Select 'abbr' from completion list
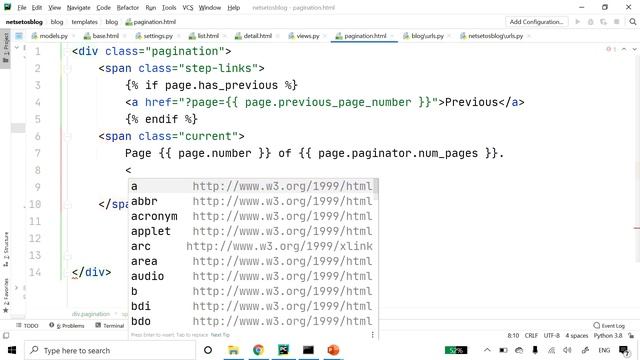 pyautogui.click(x=251, y=201)
